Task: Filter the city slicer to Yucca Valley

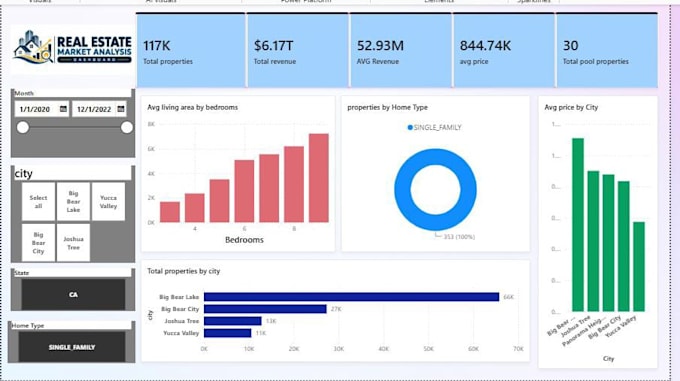Action: (108, 202)
